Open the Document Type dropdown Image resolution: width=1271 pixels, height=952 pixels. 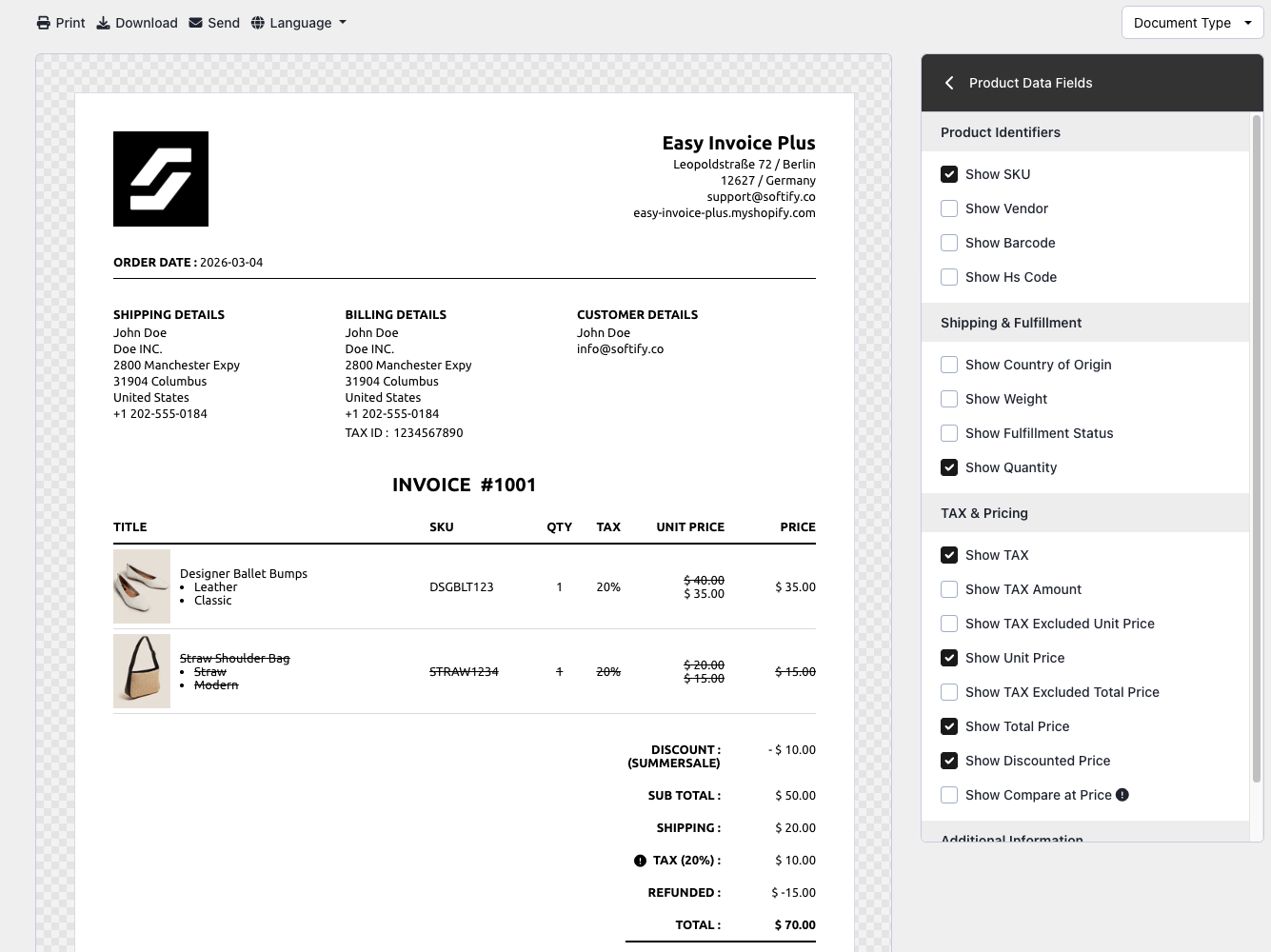1191,23
